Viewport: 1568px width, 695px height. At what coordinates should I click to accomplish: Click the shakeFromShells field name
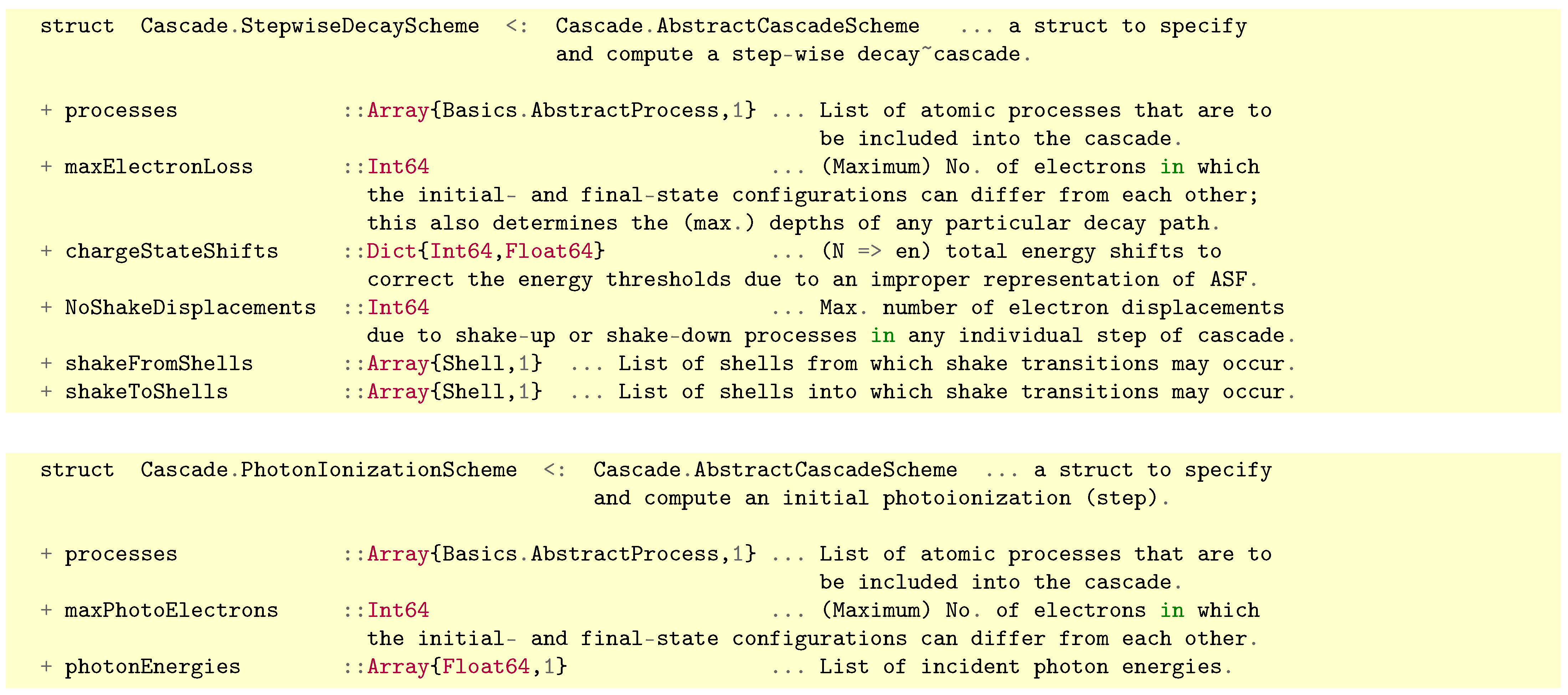point(159,363)
